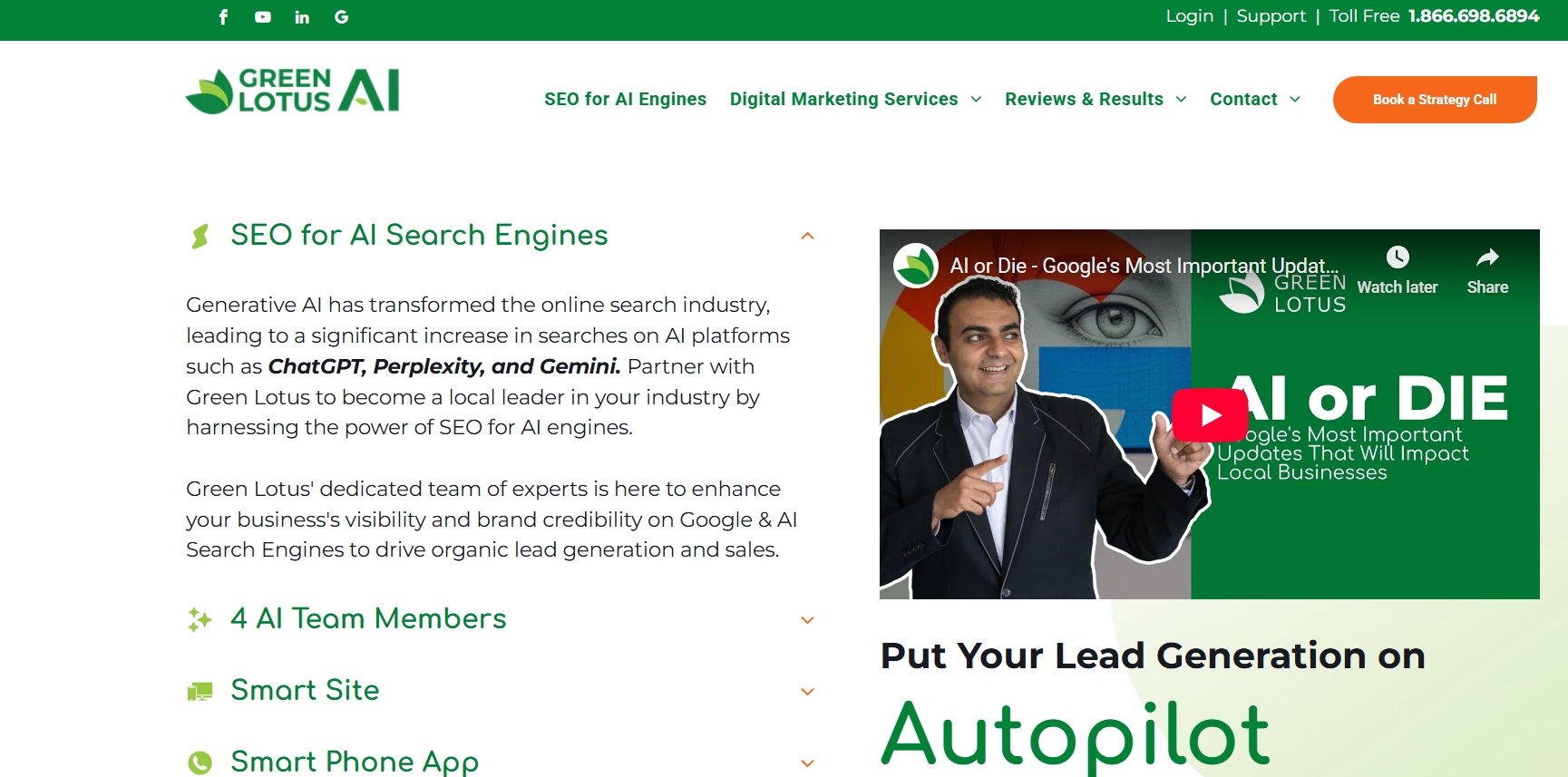The image size is (1568, 777).
Task: Click the channel avatar on the video
Action: coord(916,266)
